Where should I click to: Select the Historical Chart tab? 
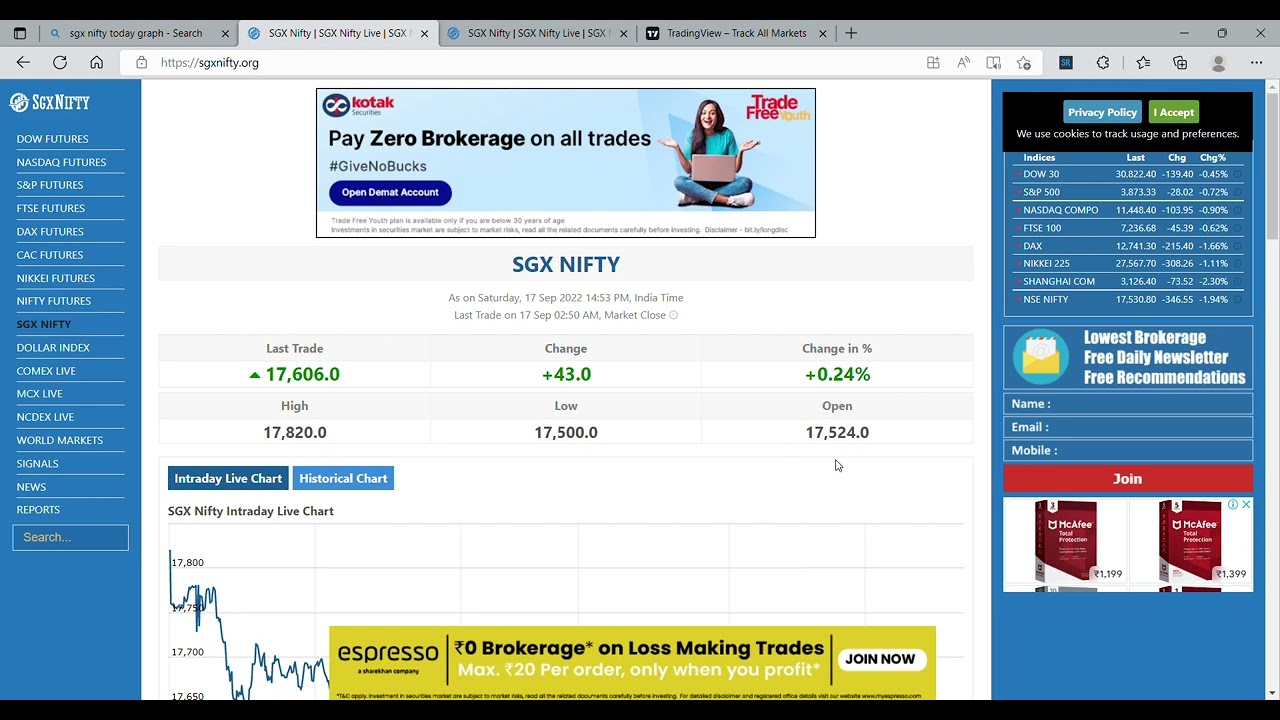pyautogui.click(x=343, y=478)
